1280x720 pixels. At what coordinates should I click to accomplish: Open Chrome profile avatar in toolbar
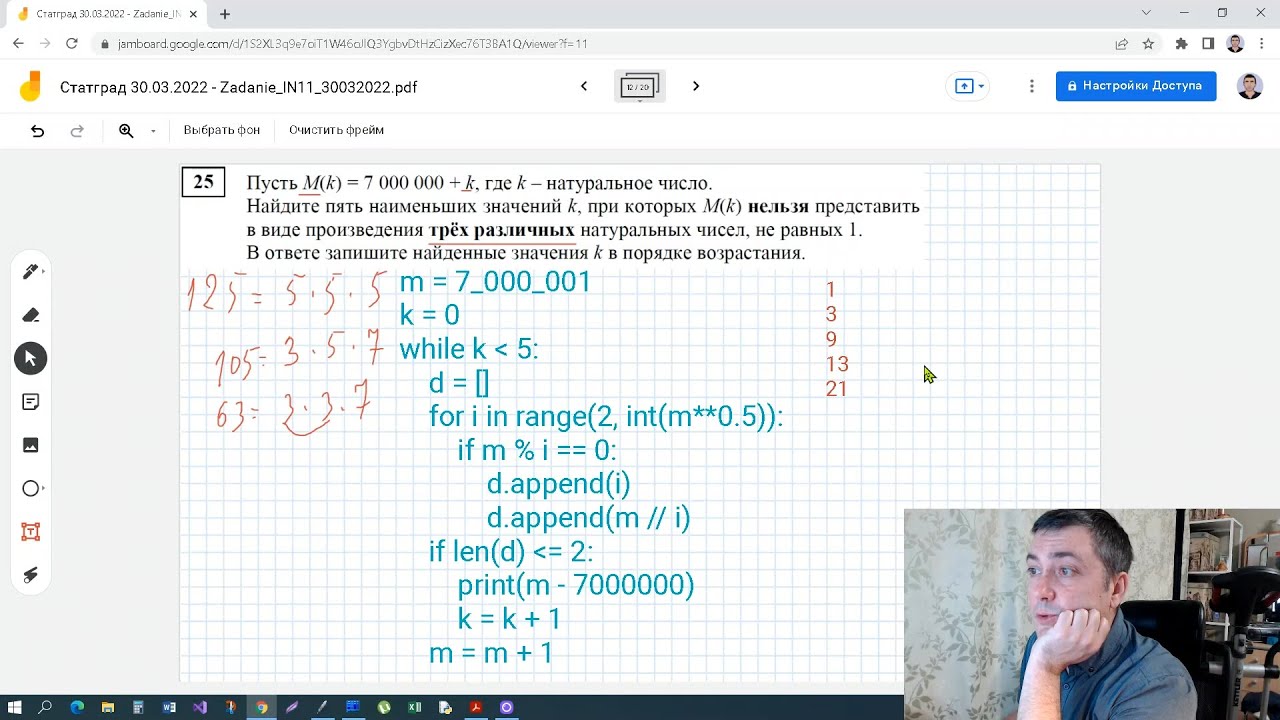click(1235, 44)
